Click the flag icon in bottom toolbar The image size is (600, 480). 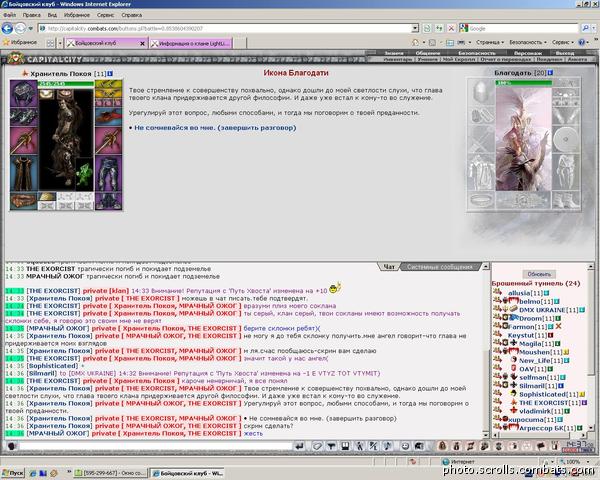[x=541, y=446]
